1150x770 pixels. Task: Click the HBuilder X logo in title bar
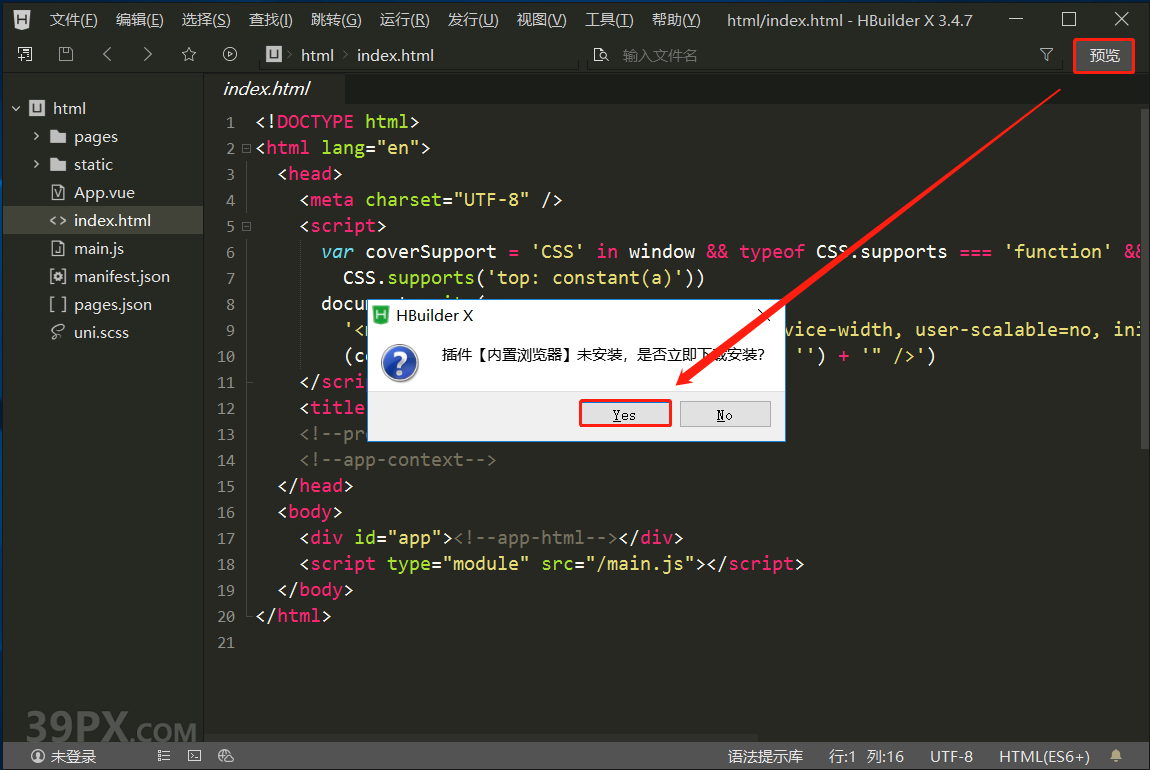pos(22,20)
